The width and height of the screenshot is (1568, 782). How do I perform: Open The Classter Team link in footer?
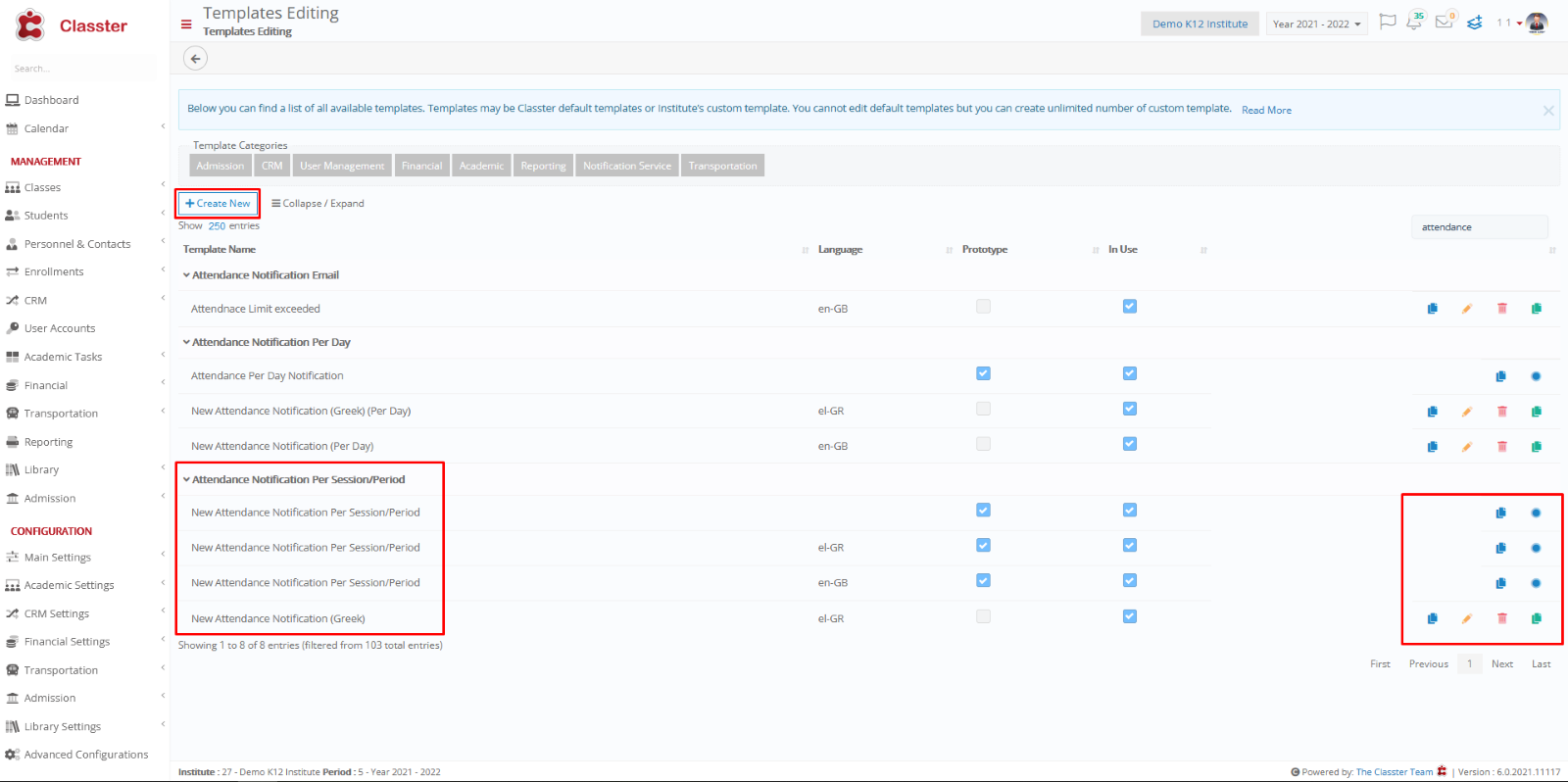[1394, 772]
